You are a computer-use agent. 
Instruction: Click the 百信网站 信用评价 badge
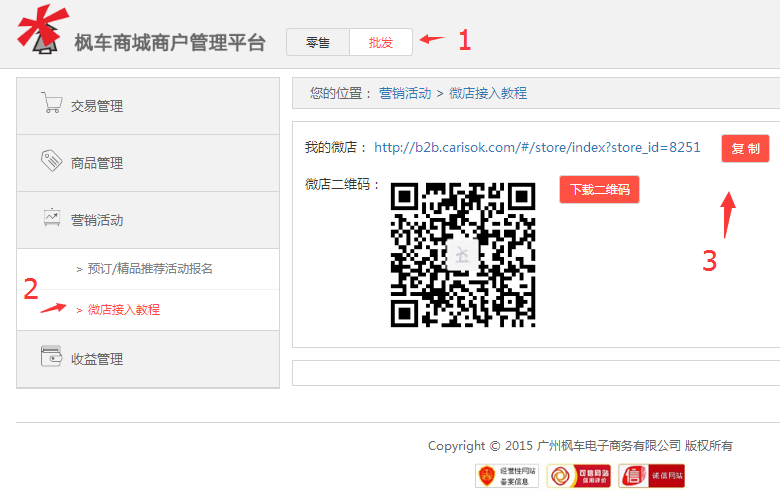[579, 476]
